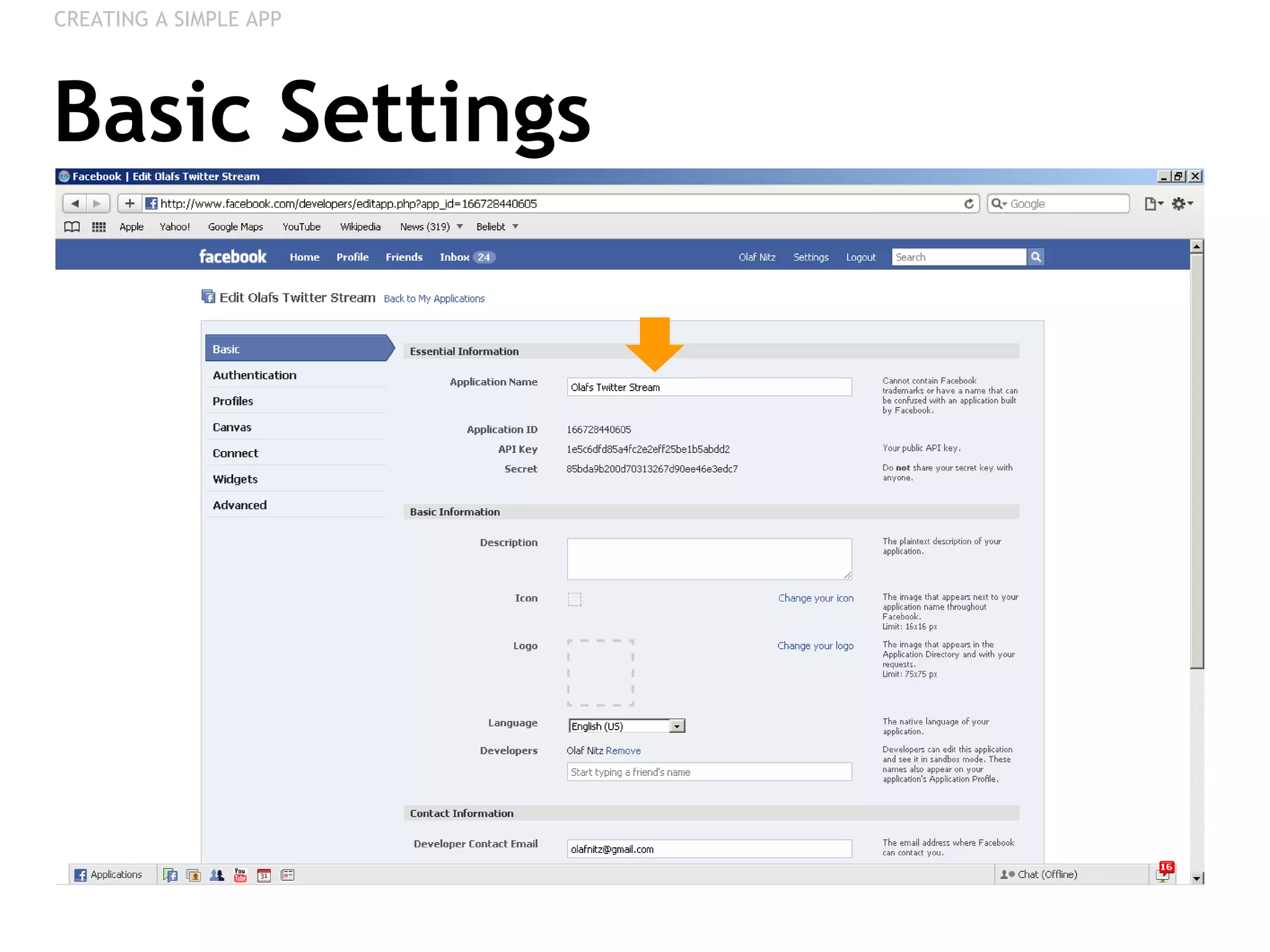This screenshot has width=1270, height=952.
Task: Open the browser gear settings menu
Action: click(x=1182, y=204)
